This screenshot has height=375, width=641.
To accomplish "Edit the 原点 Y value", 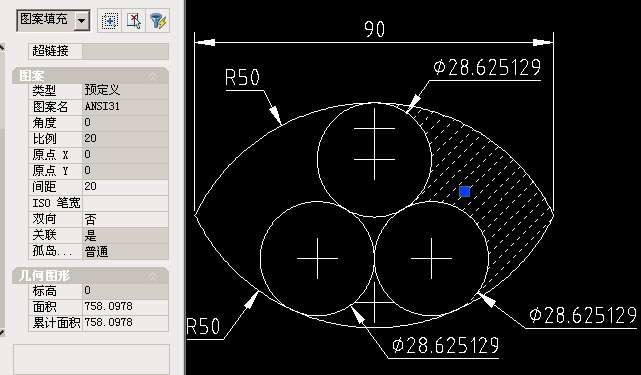I will tap(125, 171).
